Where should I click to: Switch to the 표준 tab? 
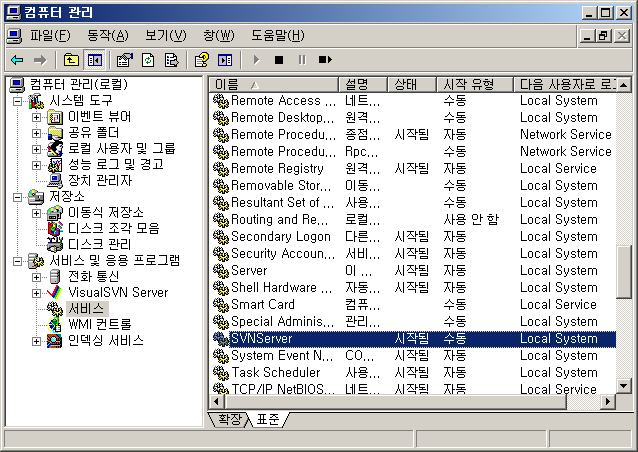(x=269, y=419)
